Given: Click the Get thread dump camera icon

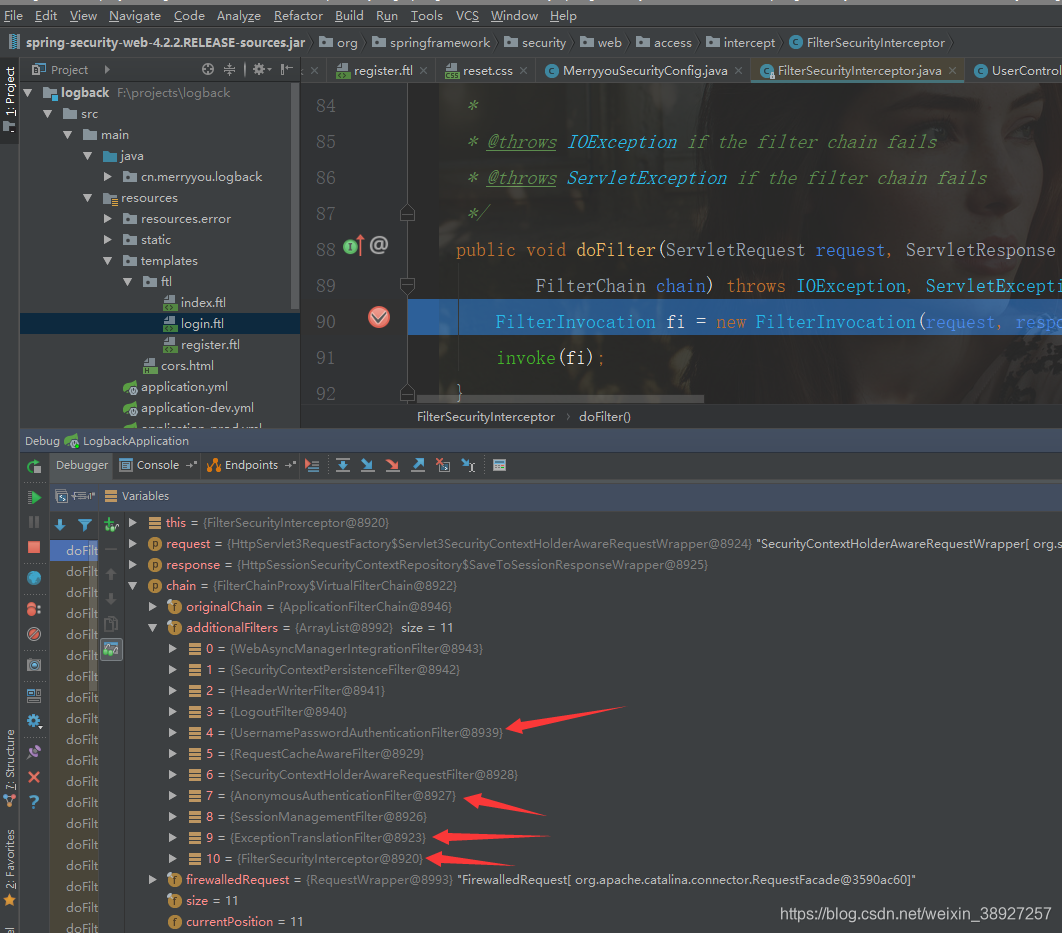Looking at the screenshot, I should click(34, 665).
